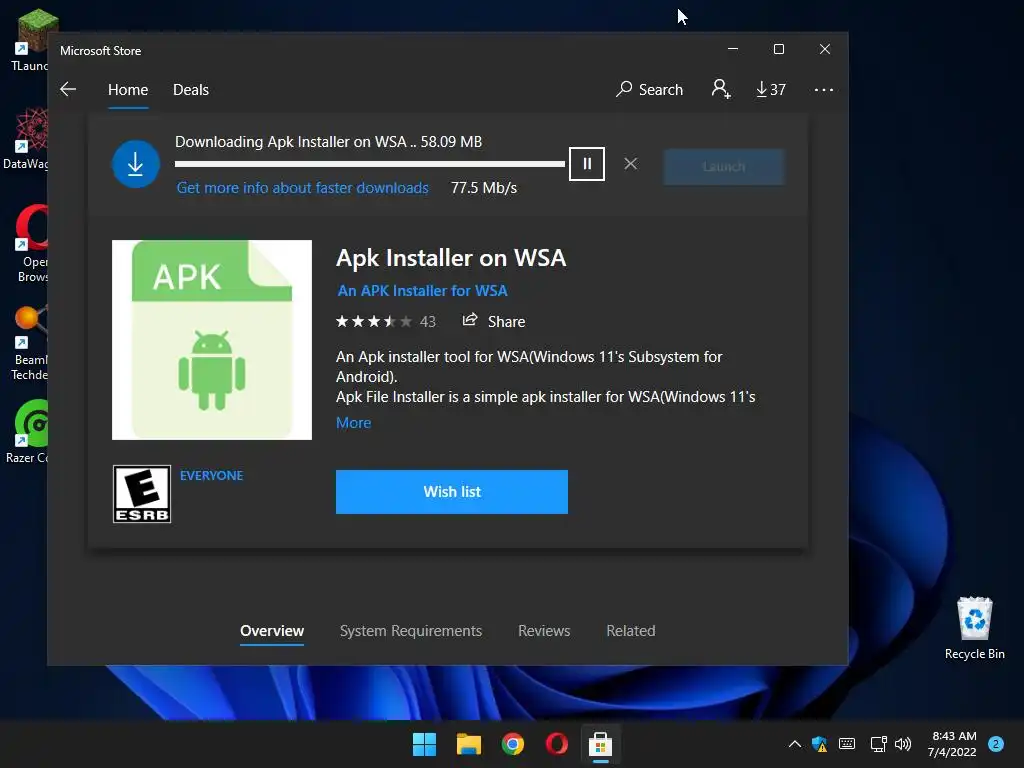Viewport: 1024px width, 768px height.
Task: Click the ESRB Everyone rating badge
Action: point(142,494)
